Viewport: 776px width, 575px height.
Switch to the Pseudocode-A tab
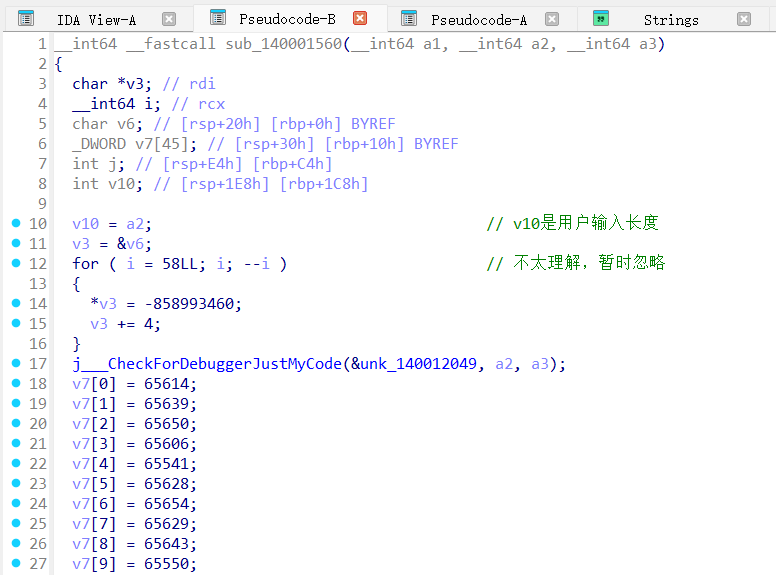pyautogui.click(x=479, y=20)
